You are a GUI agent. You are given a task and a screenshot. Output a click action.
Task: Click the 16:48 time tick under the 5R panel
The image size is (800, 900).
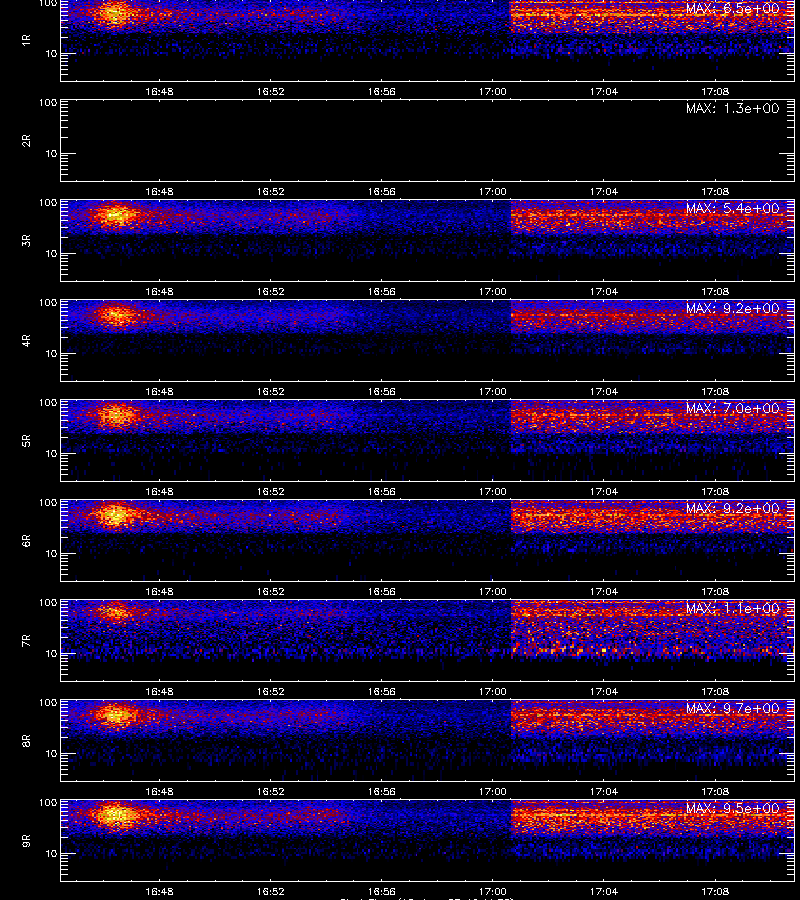[x=159, y=492]
